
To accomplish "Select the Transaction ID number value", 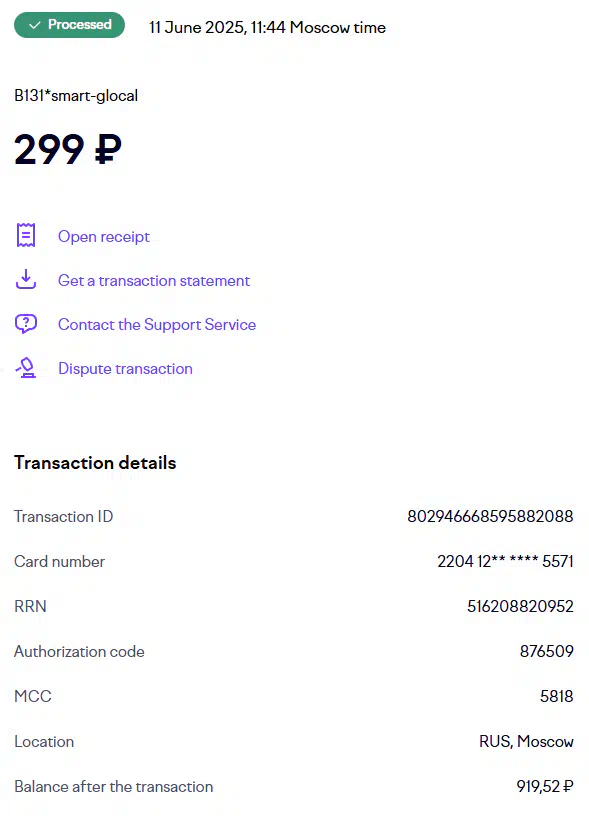I will tap(490, 516).
